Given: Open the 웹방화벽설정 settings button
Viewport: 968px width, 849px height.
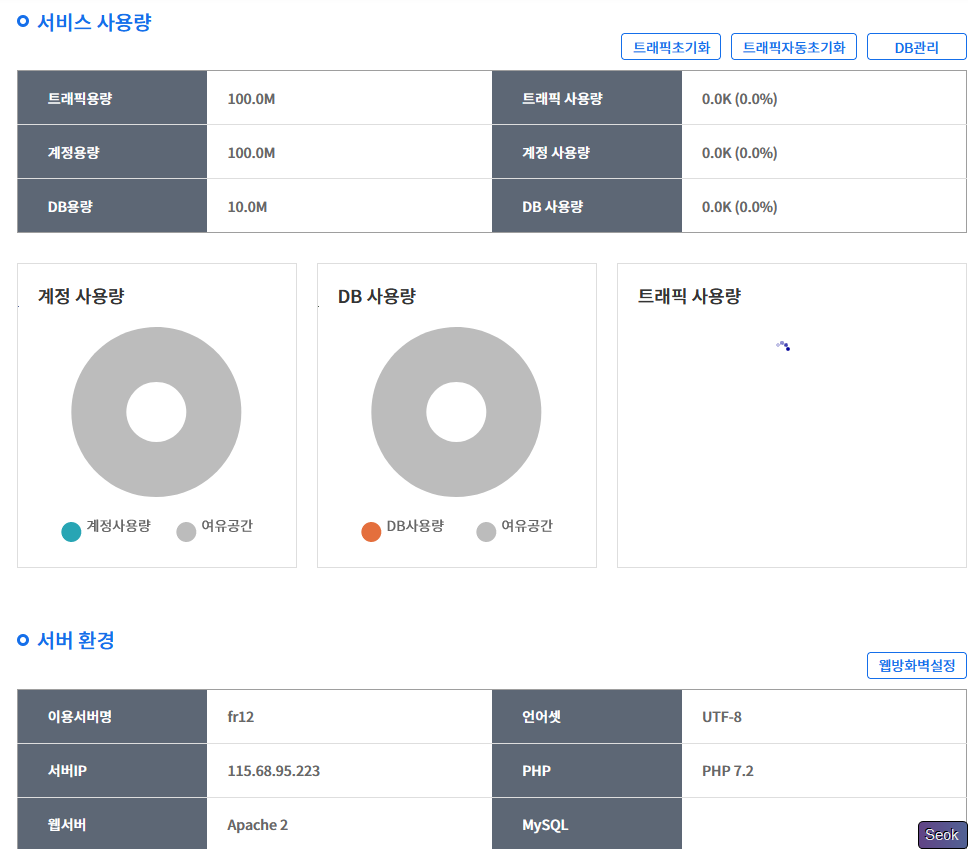Looking at the screenshot, I should coord(916,665).
